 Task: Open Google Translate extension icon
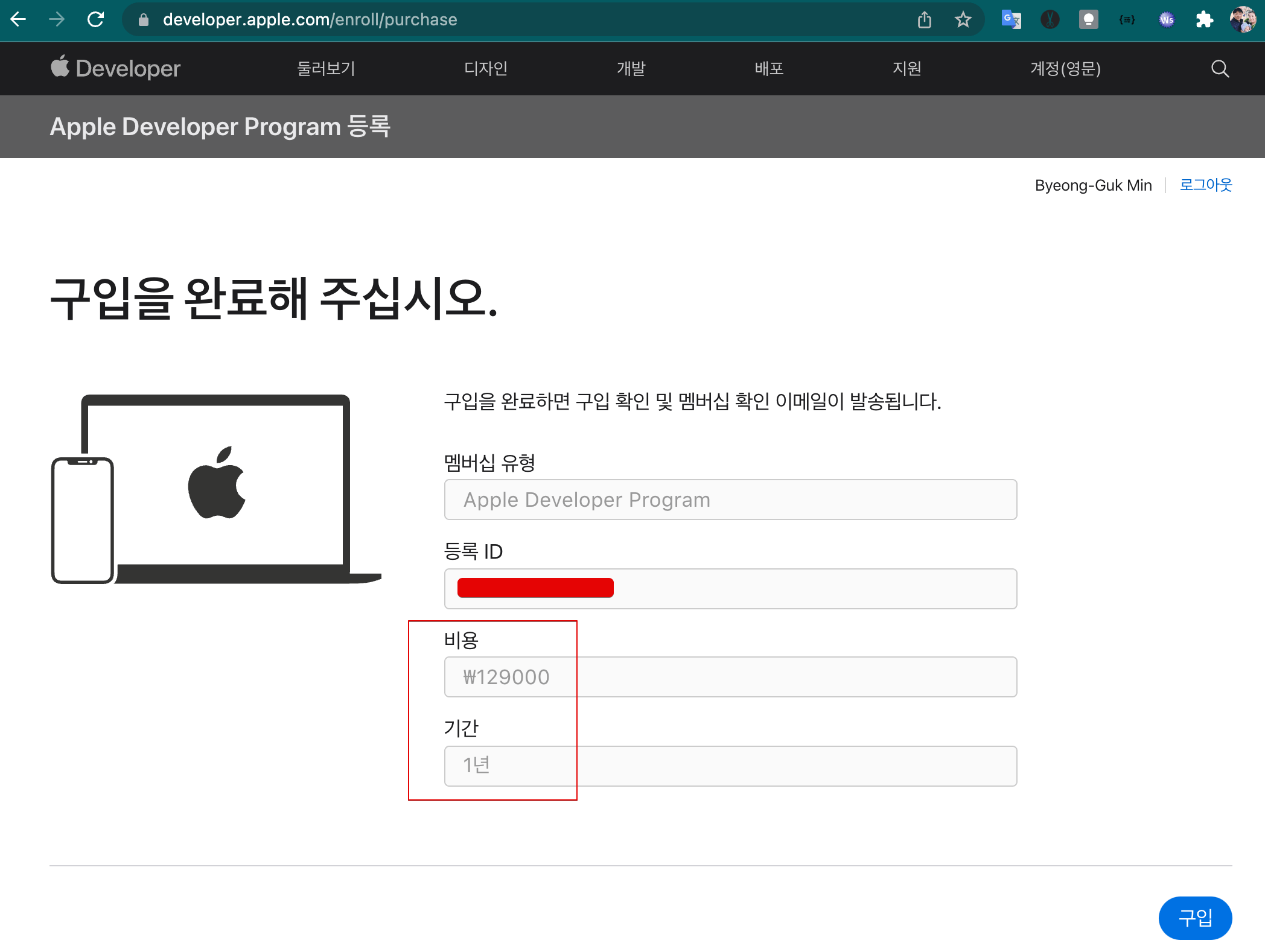1011,20
